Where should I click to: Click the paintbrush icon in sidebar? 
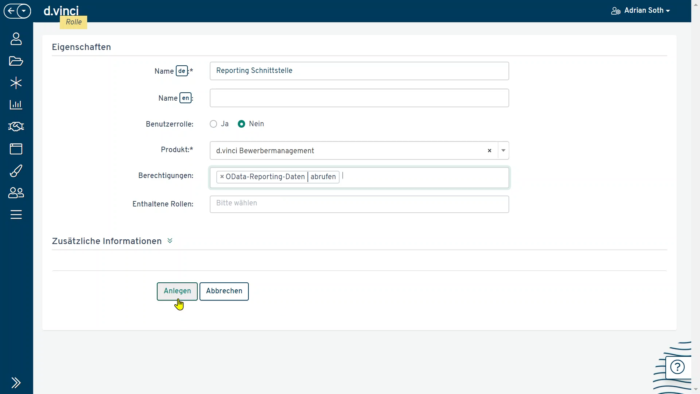(16, 170)
